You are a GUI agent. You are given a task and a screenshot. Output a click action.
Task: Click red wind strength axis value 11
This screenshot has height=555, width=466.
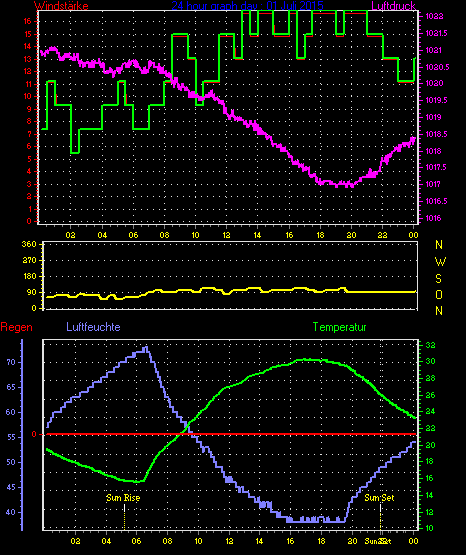(x=28, y=84)
